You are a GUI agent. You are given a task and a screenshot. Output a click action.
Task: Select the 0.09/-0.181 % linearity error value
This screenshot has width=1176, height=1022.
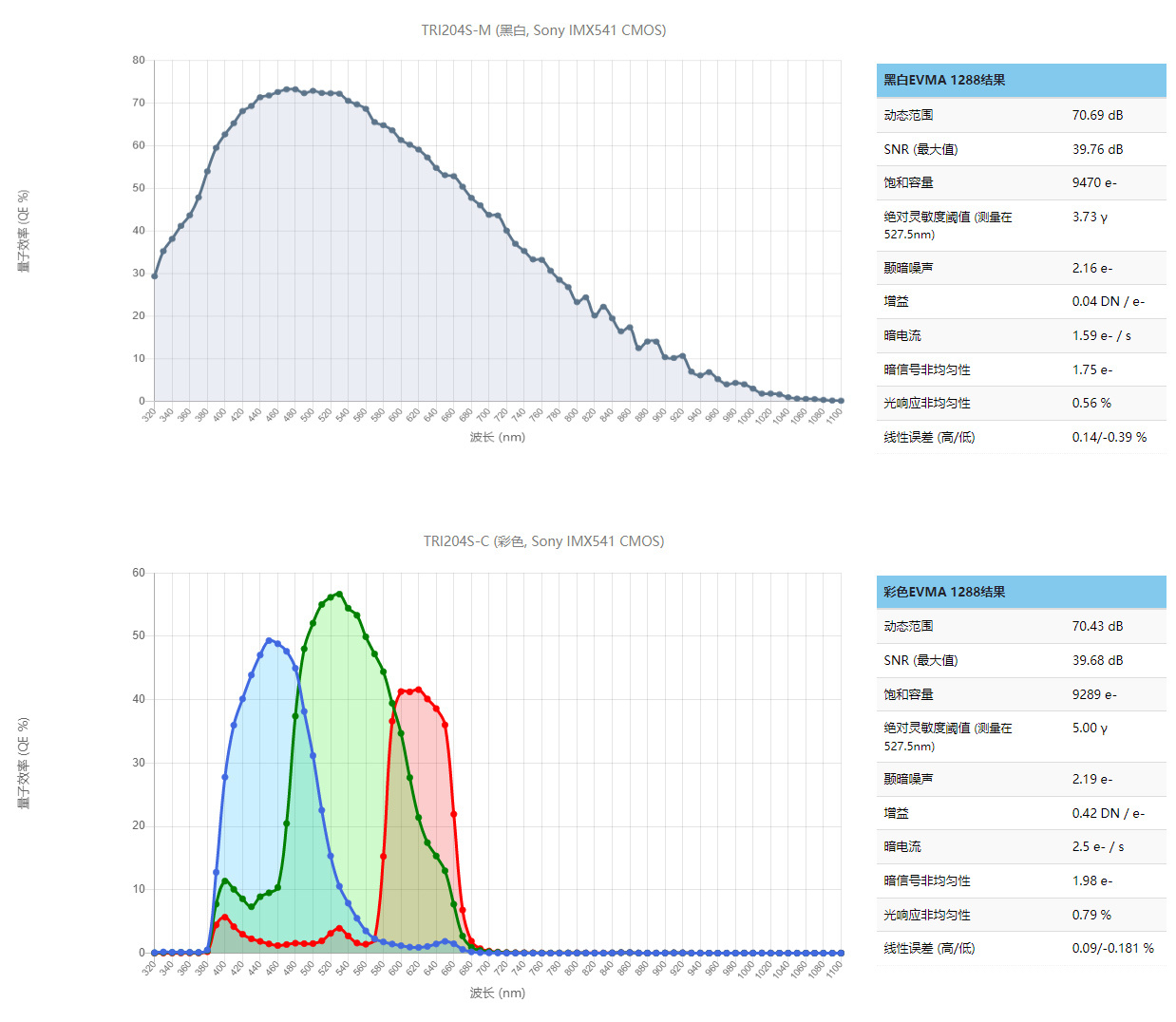[x=1112, y=948]
